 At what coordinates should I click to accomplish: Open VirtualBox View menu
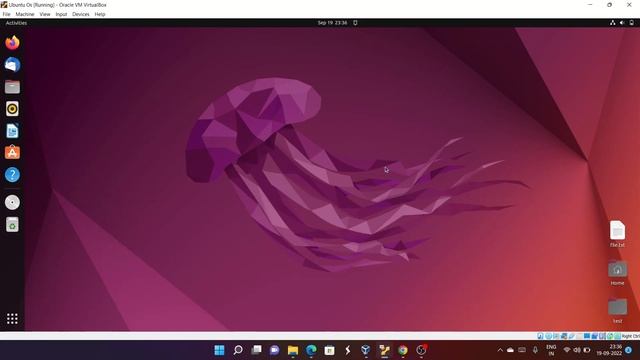tap(45, 14)
